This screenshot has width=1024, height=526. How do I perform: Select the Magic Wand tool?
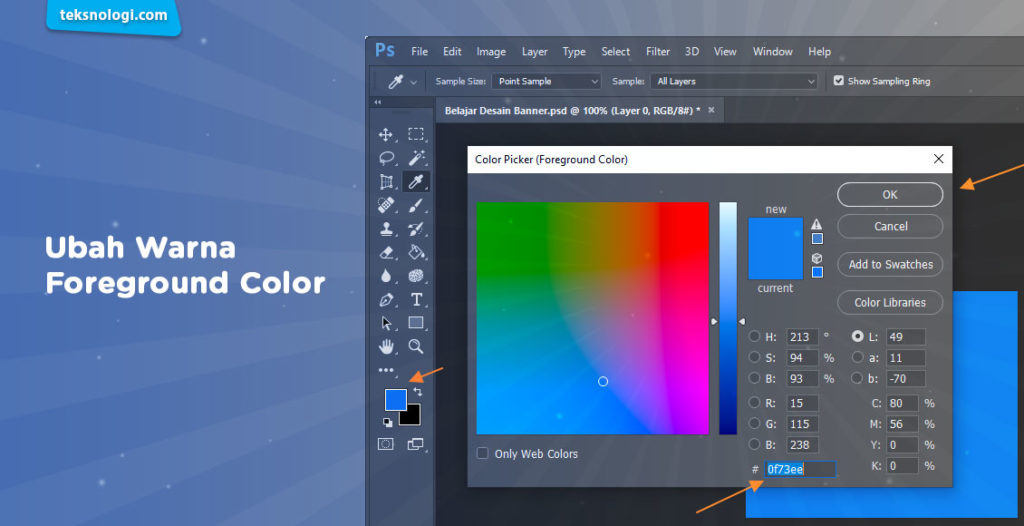[416, 158]
